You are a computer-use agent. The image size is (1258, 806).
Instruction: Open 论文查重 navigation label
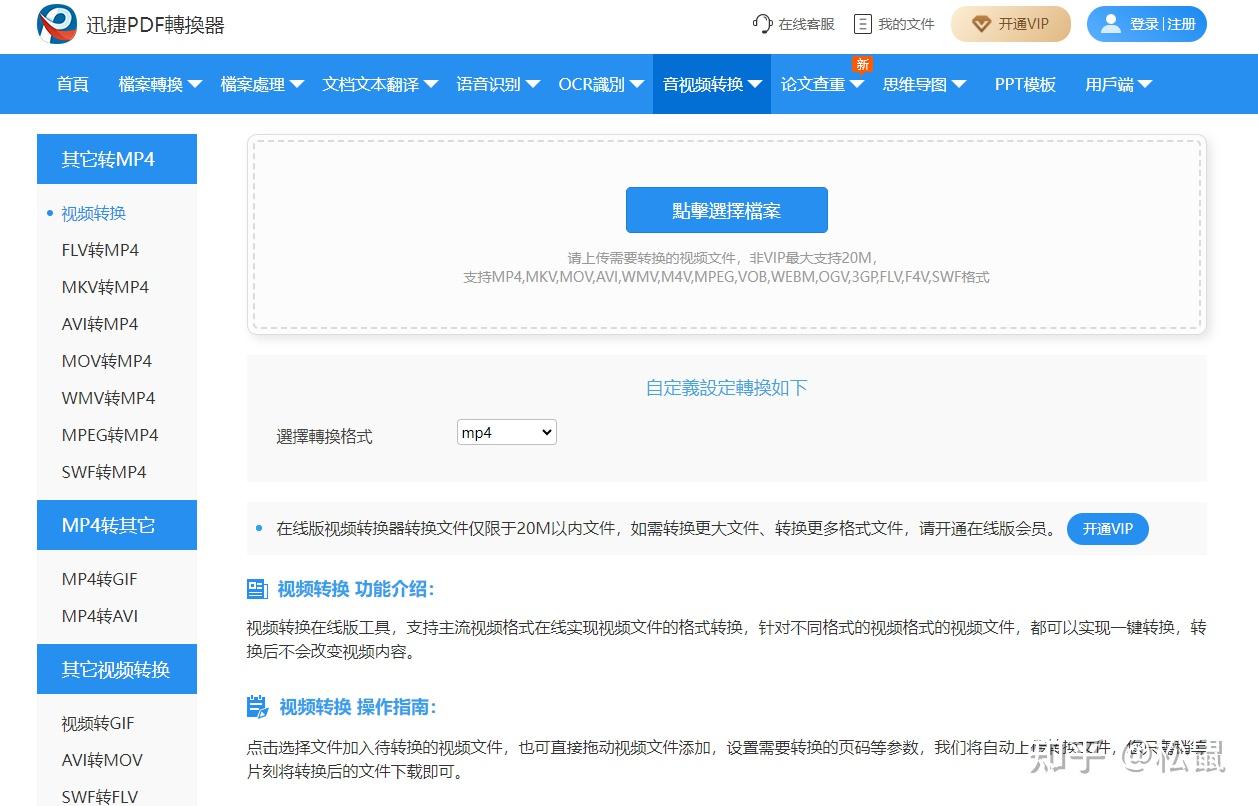pos(813,84)
